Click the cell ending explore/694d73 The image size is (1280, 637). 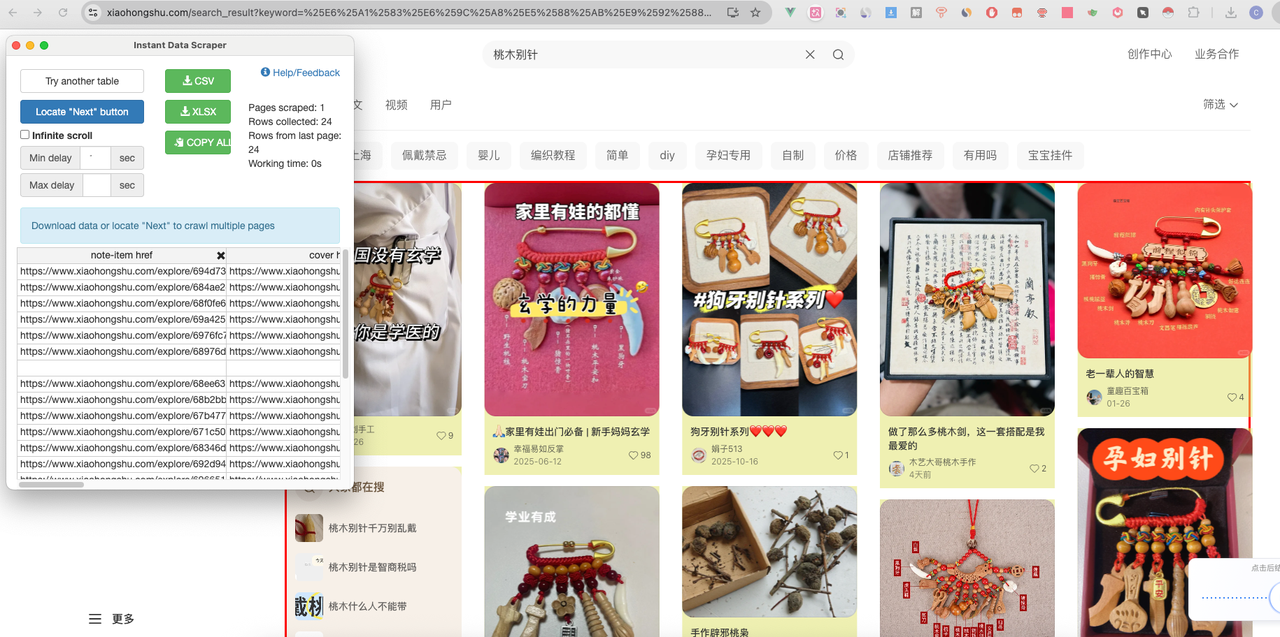click(122, 271)
